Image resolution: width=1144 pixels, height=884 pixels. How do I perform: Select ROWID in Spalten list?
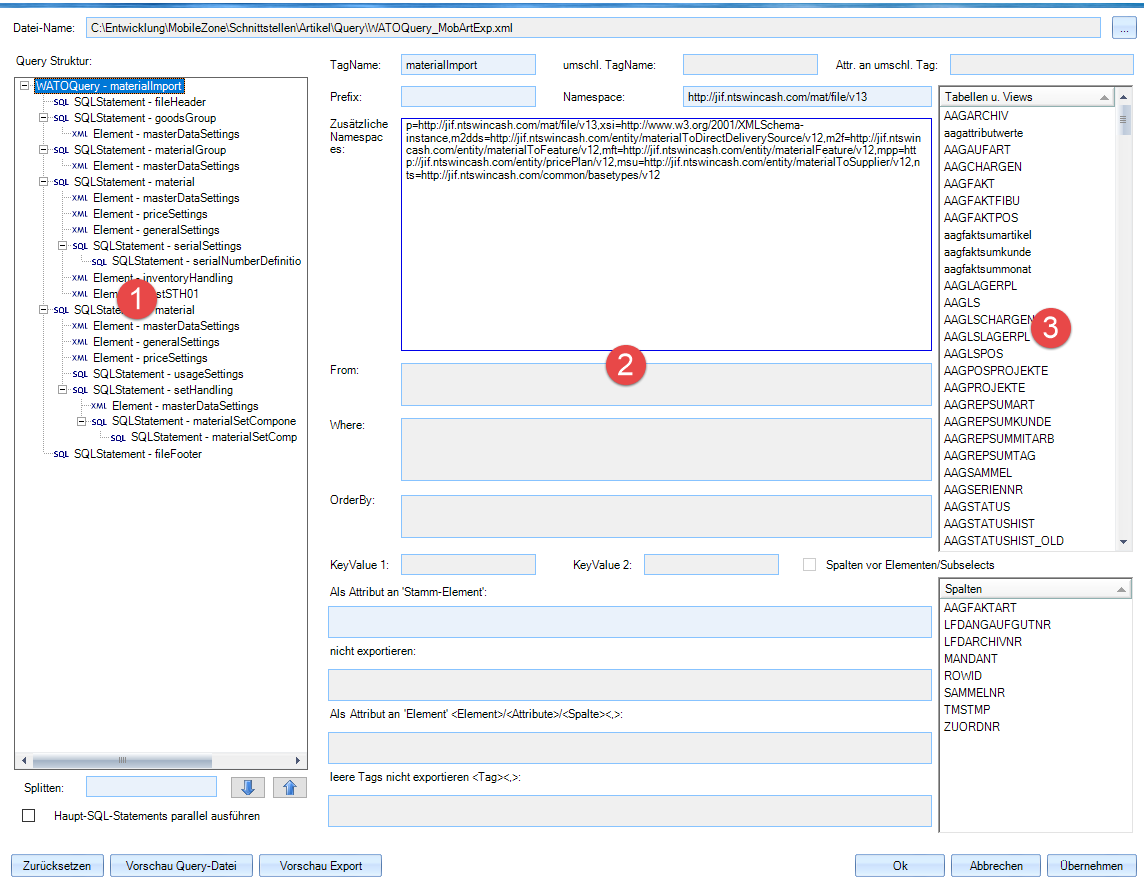(962, 675)
